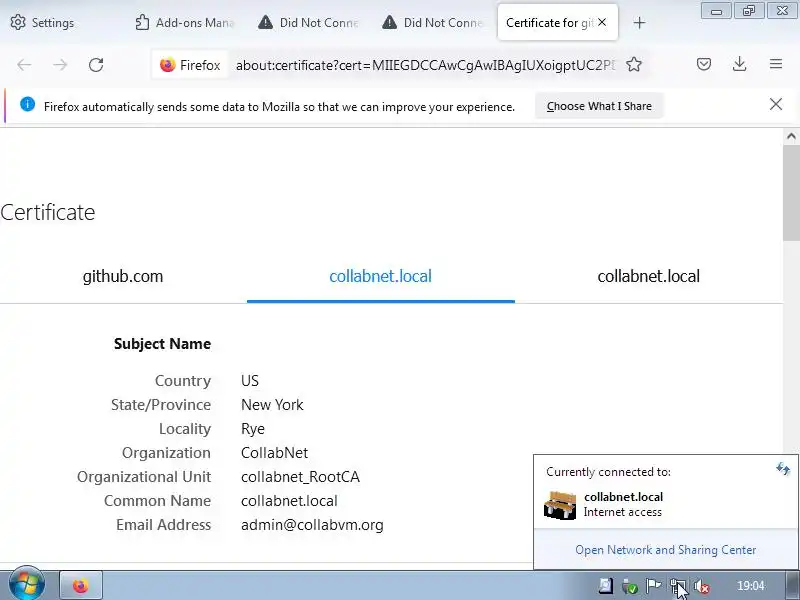Click the Subject Name heading
800x600 pixels.
[162, 344]
